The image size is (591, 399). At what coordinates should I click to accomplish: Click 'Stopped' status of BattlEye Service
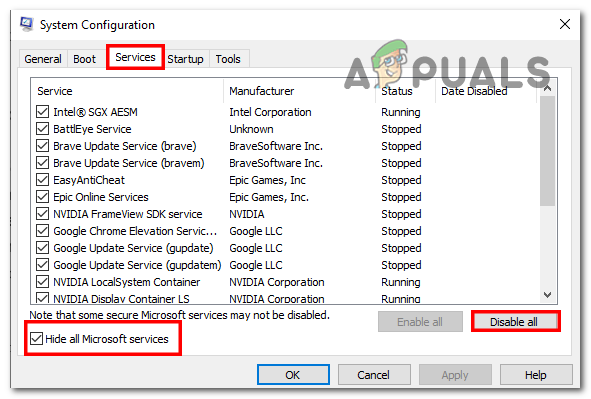point(401,129)
